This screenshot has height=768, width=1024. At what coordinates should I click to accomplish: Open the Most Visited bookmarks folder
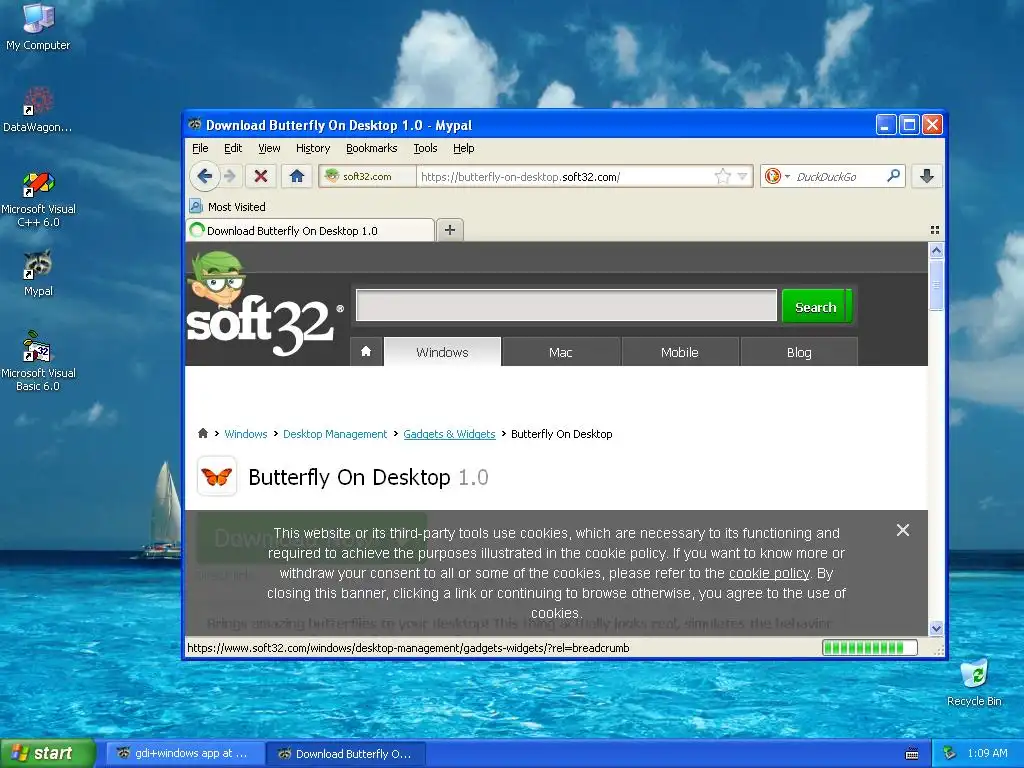coord(227,206)
